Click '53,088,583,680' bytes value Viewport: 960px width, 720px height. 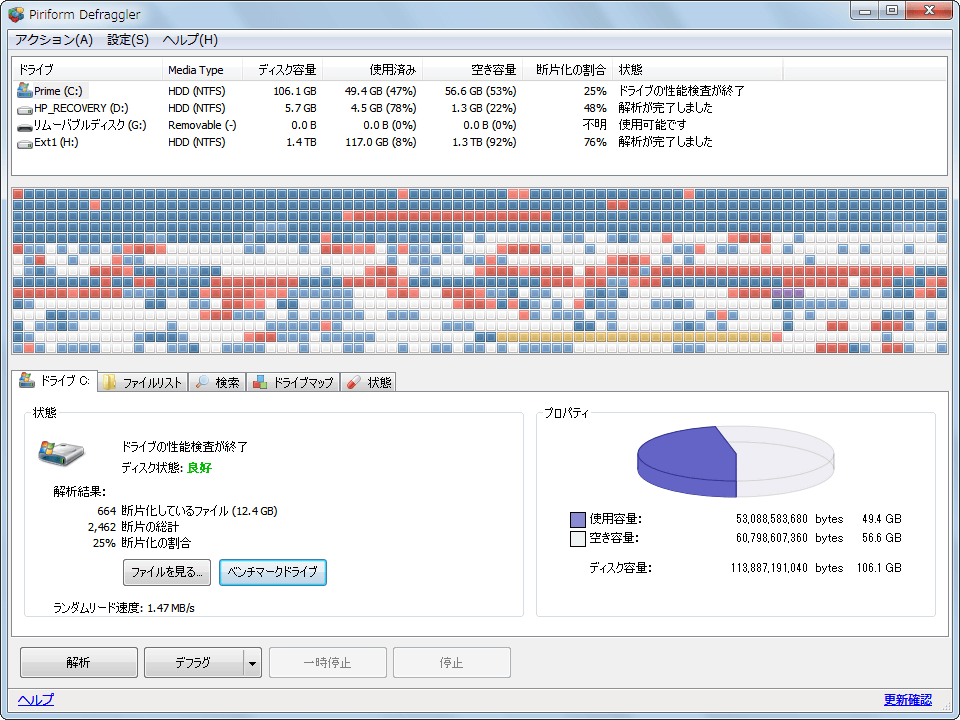771,520
